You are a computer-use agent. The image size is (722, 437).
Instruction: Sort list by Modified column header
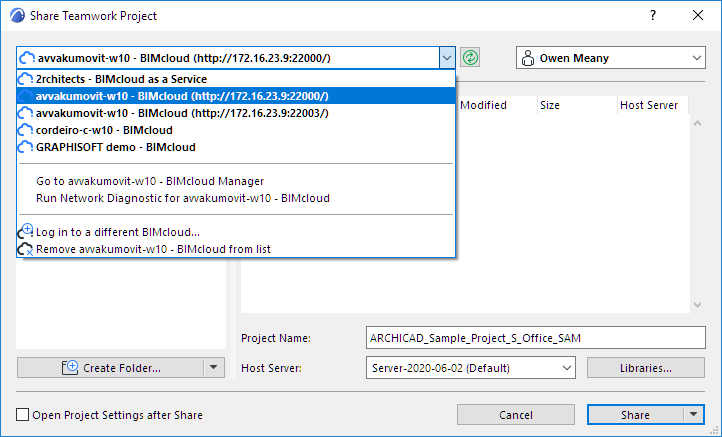[483, 105]
